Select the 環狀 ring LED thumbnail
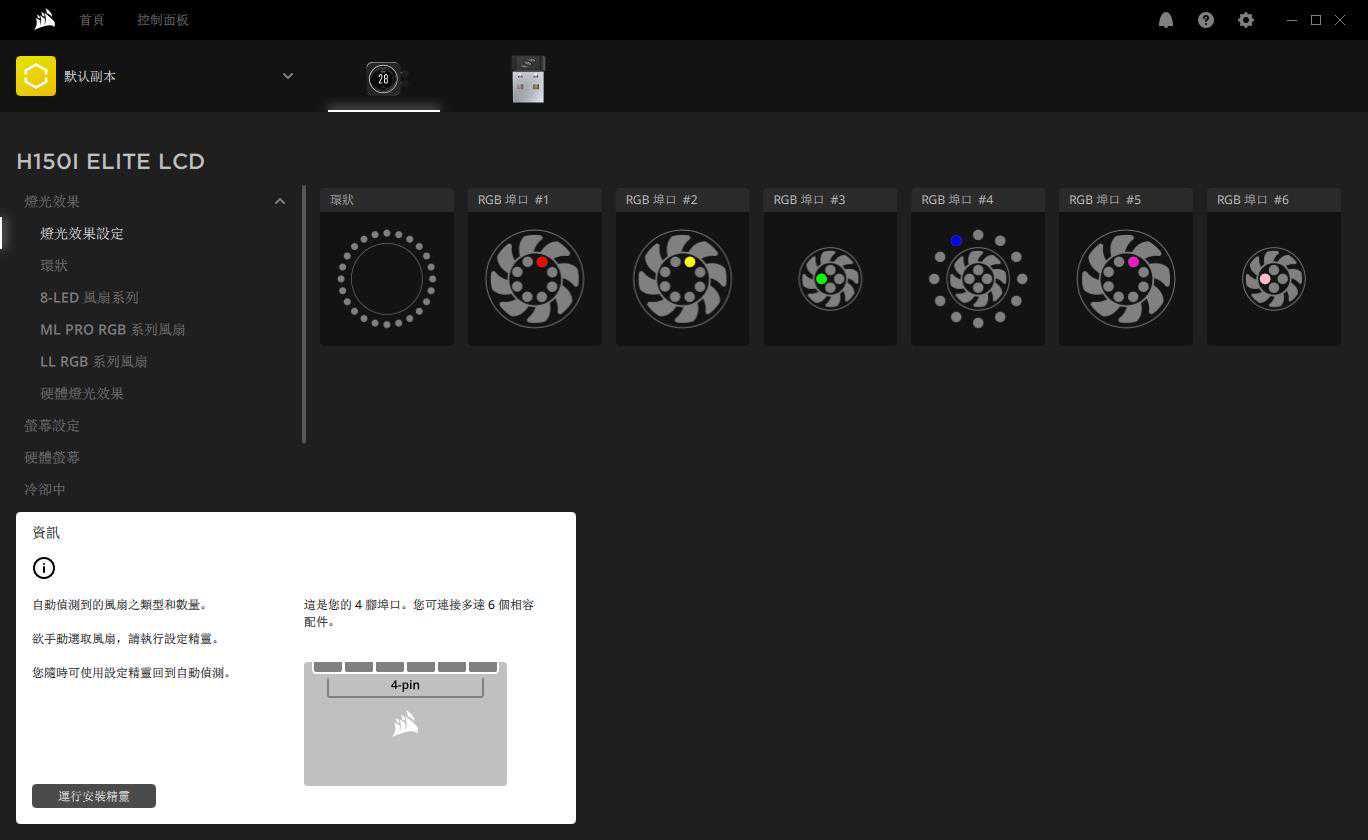 [387, 278]
